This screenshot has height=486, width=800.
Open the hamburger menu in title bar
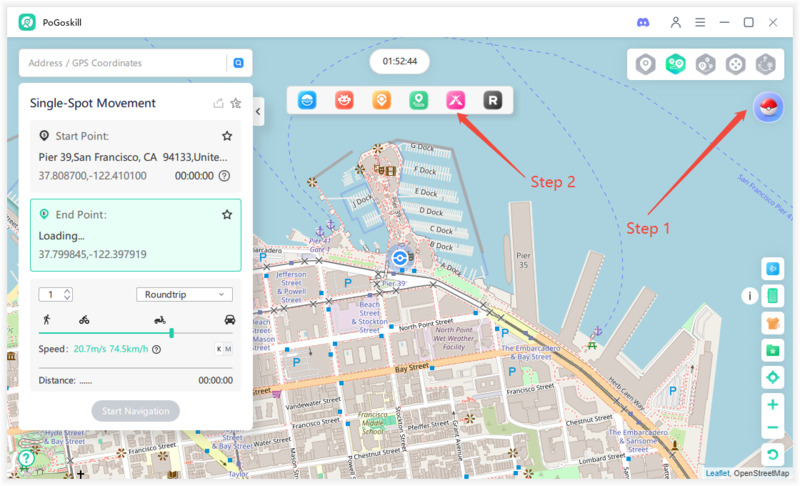[x=700, y=22]
